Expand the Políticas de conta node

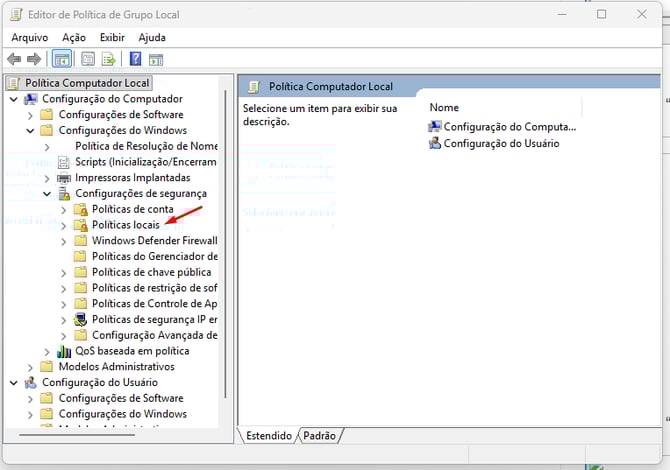64,209
